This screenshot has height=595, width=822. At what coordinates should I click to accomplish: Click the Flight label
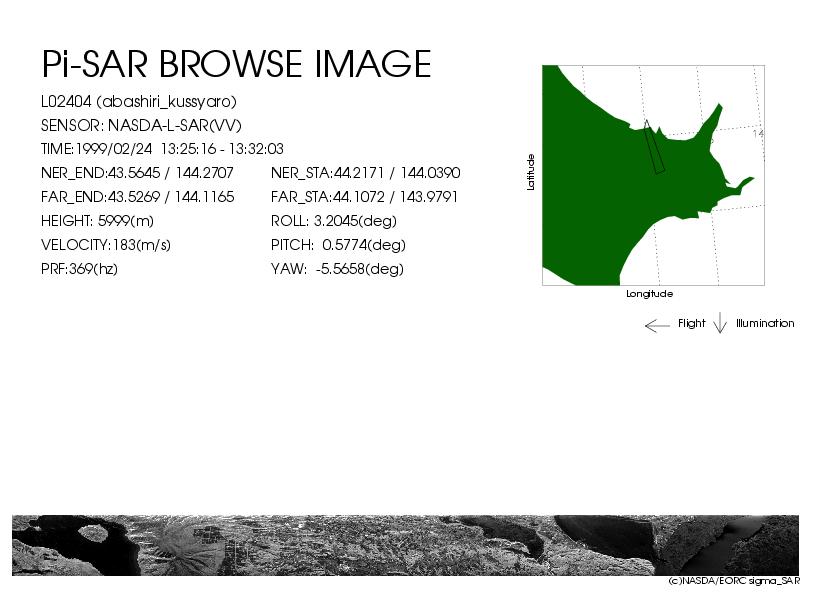691,323
